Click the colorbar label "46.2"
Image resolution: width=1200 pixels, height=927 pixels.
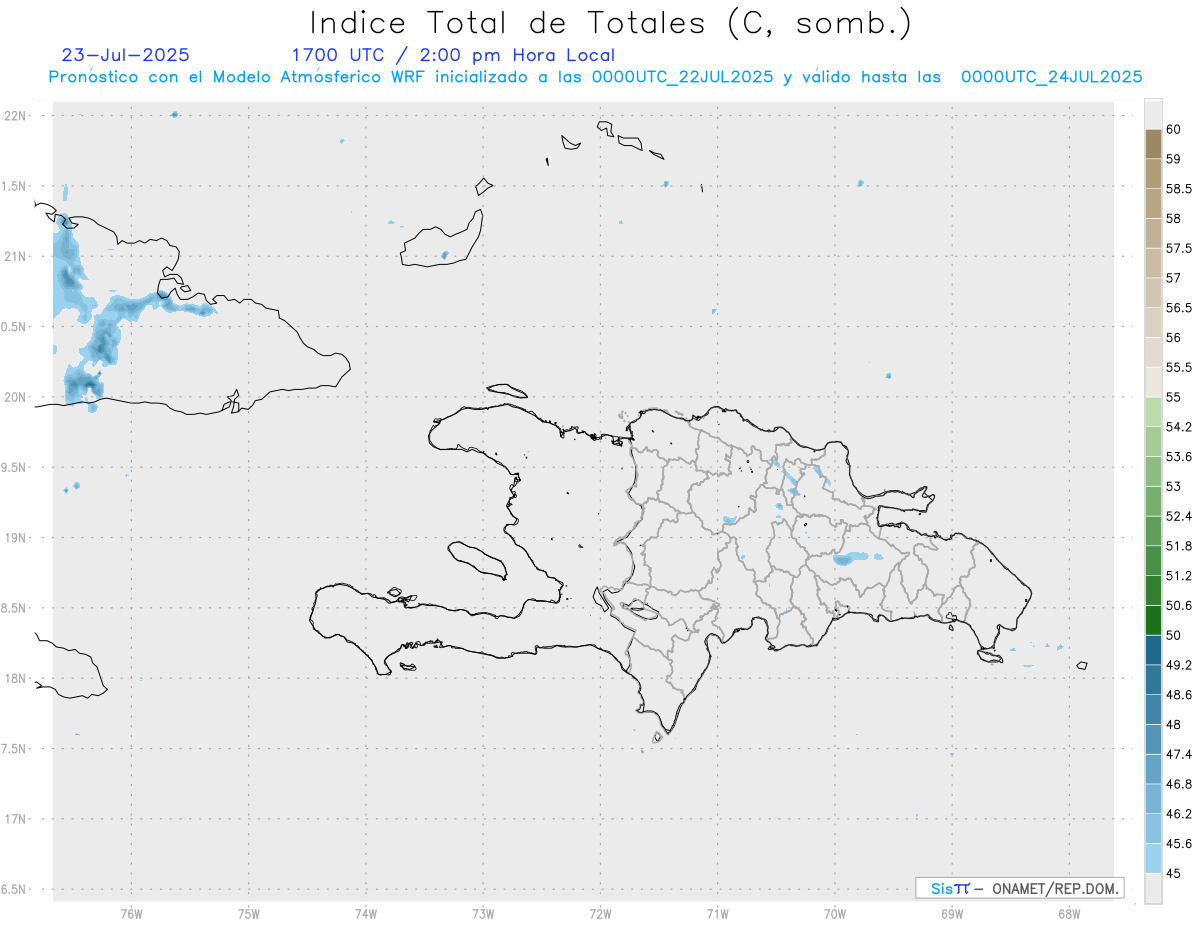[1178, 814]
